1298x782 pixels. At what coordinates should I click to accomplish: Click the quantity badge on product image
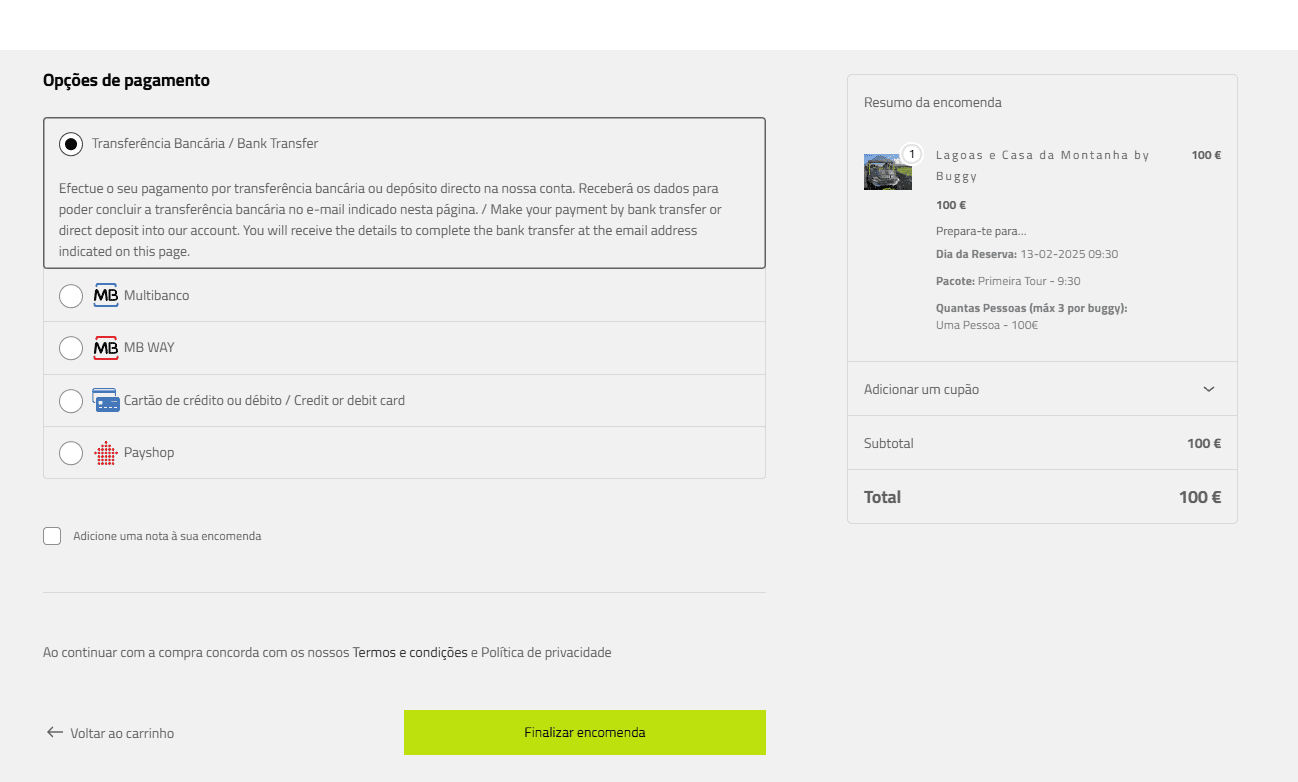(x=911, y=154)
